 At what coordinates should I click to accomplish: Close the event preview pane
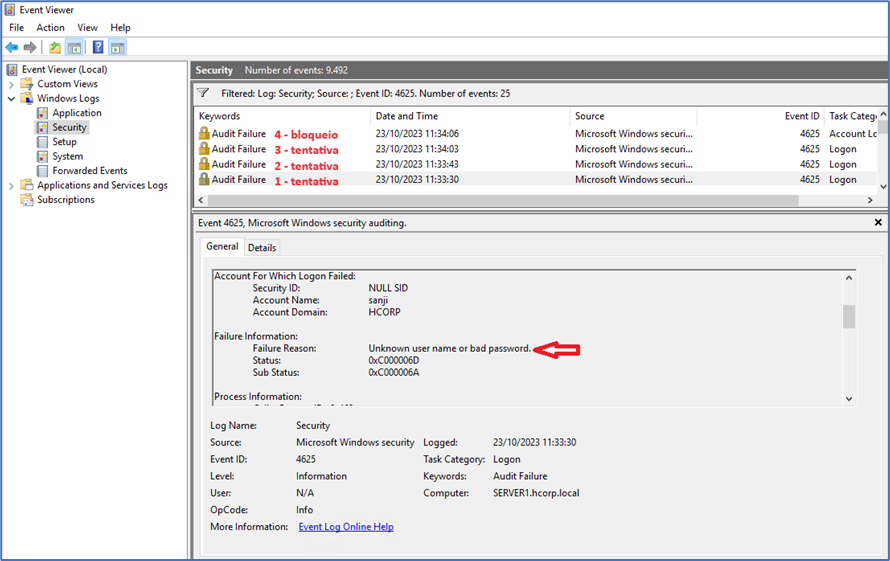[878, 222]
